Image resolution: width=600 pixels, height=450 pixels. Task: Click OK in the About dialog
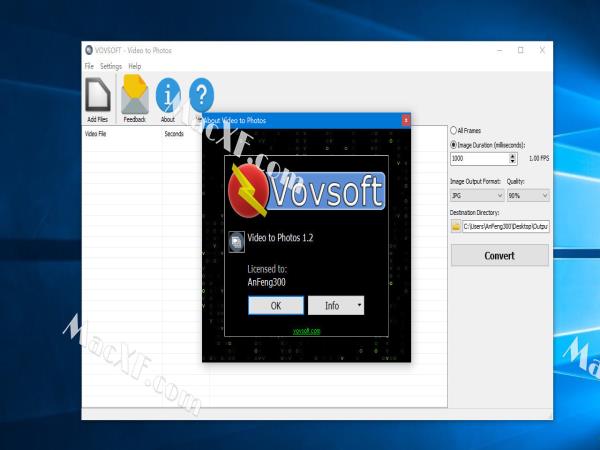point(276,305)
